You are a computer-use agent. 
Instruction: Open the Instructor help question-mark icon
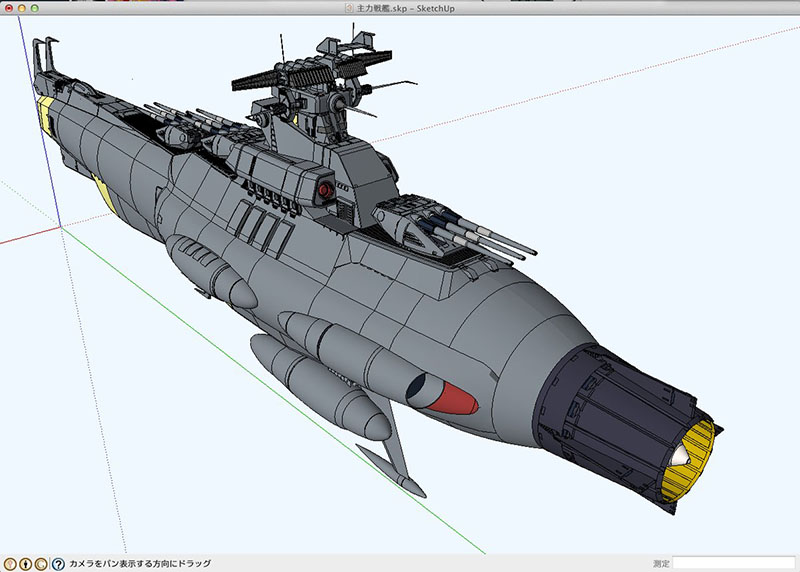[x=58, y=564]
